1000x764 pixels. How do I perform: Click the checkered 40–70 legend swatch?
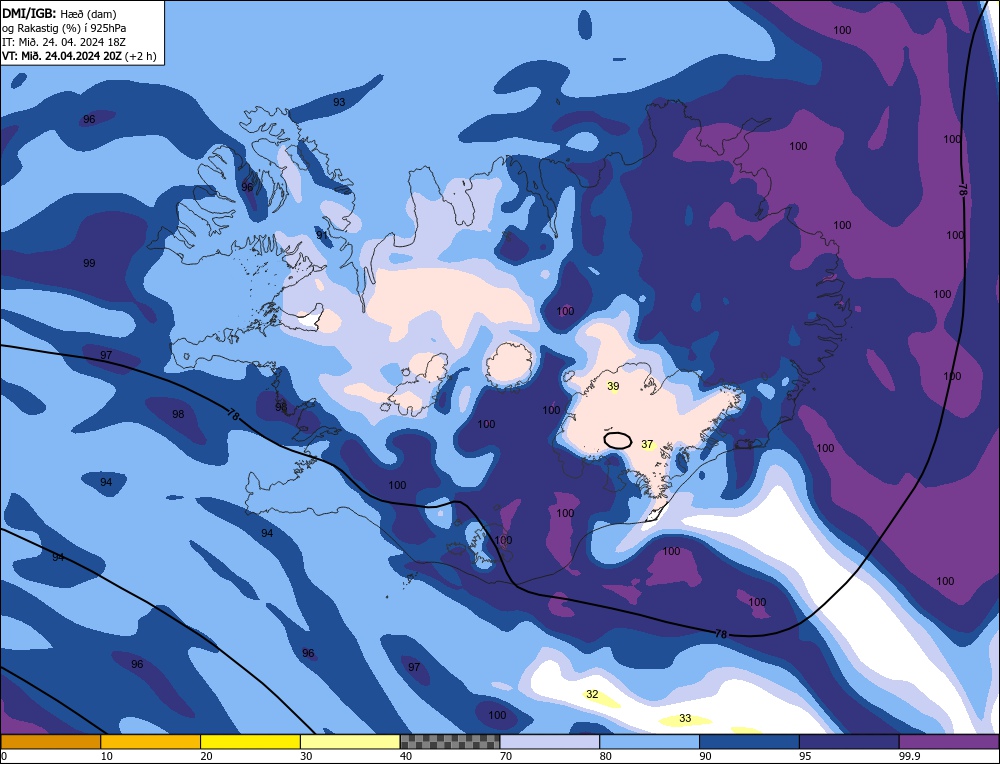coord(450,742)
